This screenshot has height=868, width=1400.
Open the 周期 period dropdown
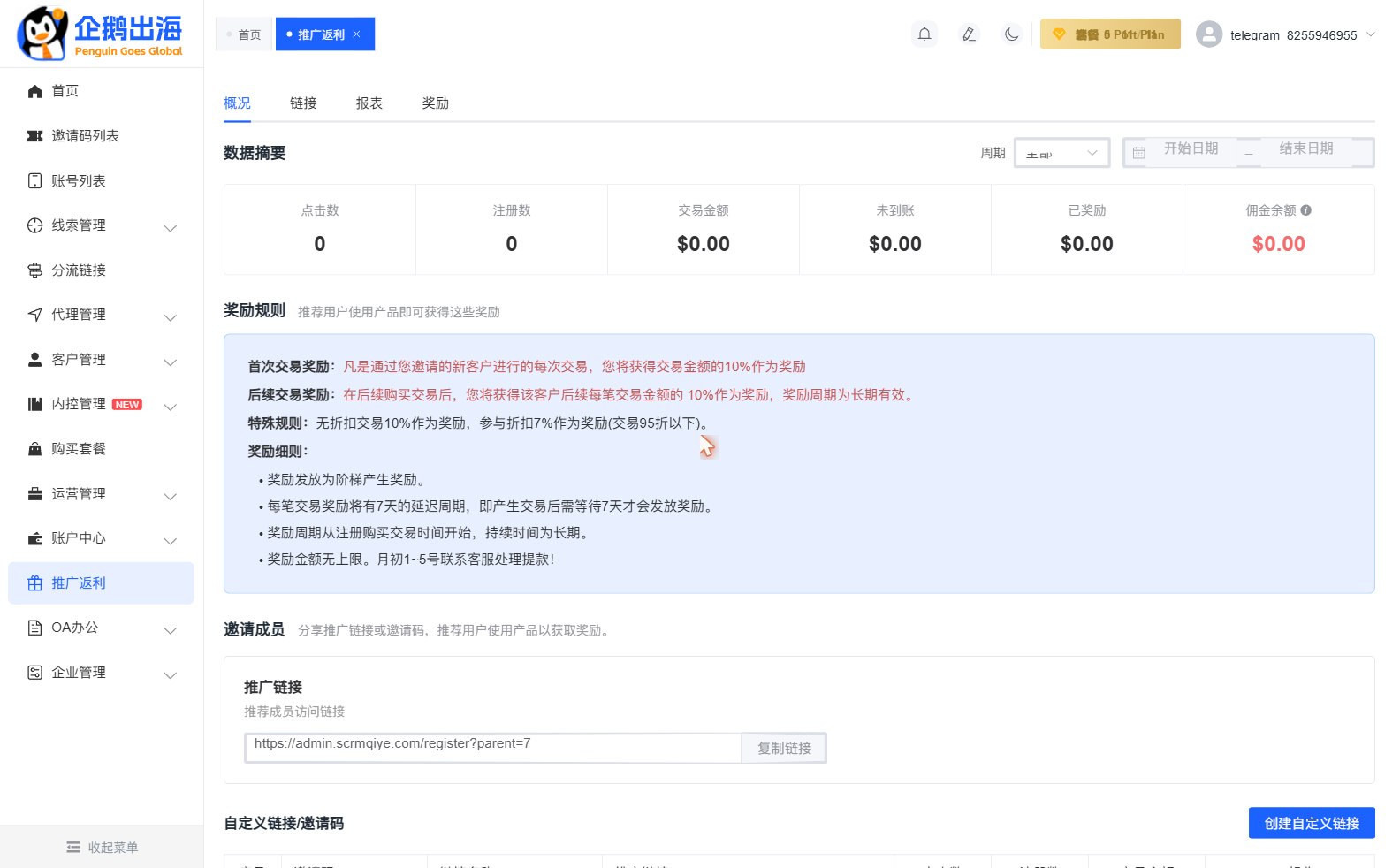[x=1061, y=153]
